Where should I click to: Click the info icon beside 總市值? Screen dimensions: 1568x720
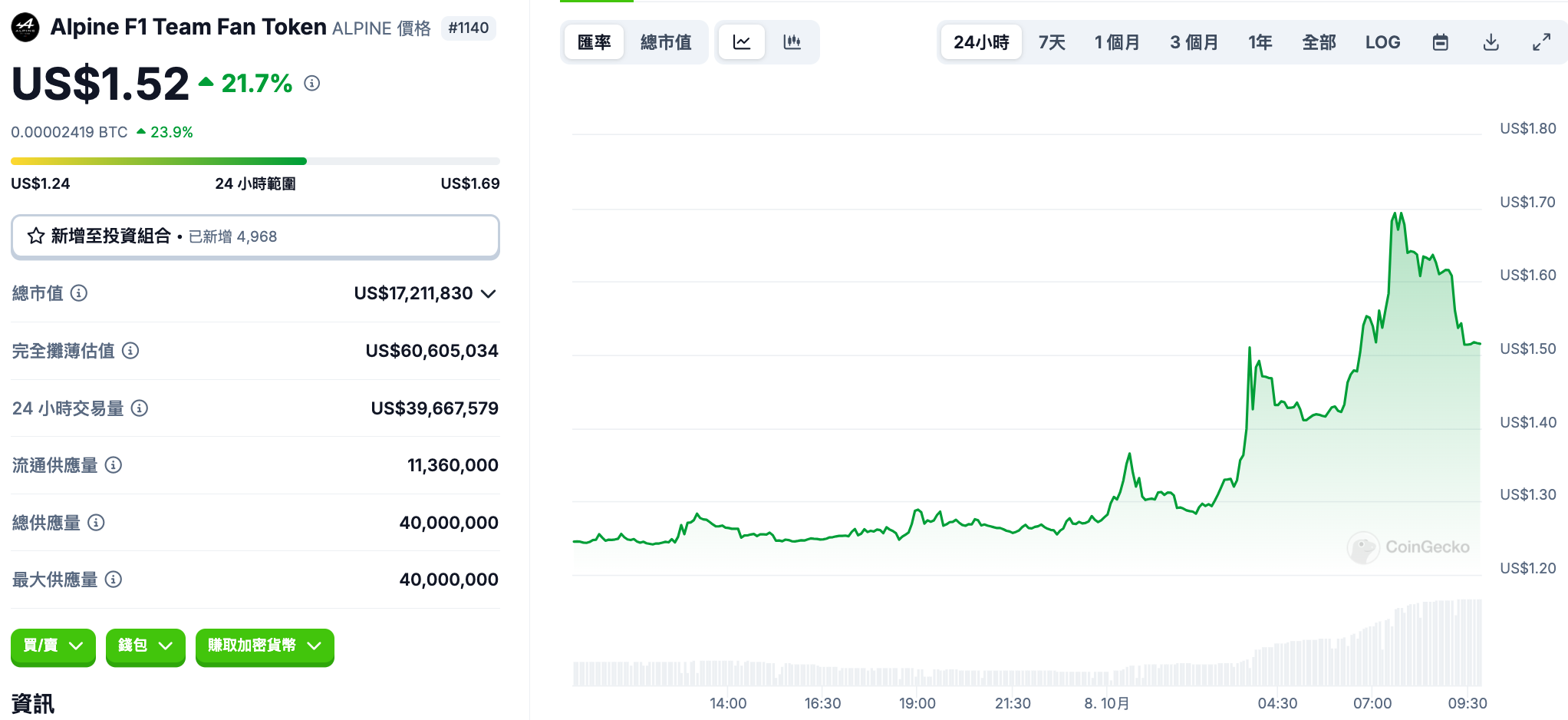click(79, 293)
